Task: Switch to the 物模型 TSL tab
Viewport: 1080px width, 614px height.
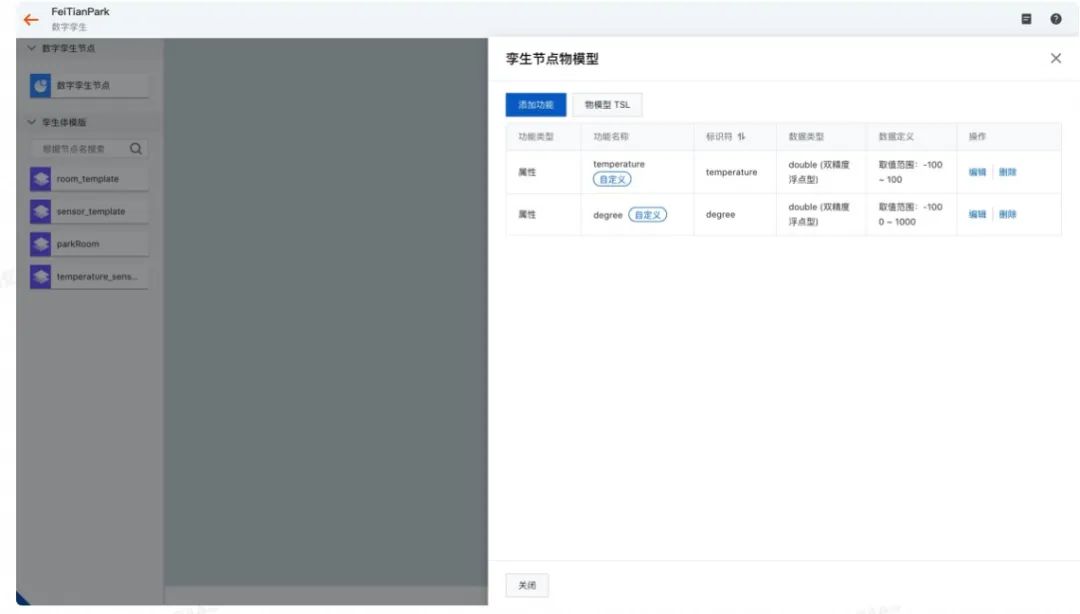Action: click(x=607, y=104)
